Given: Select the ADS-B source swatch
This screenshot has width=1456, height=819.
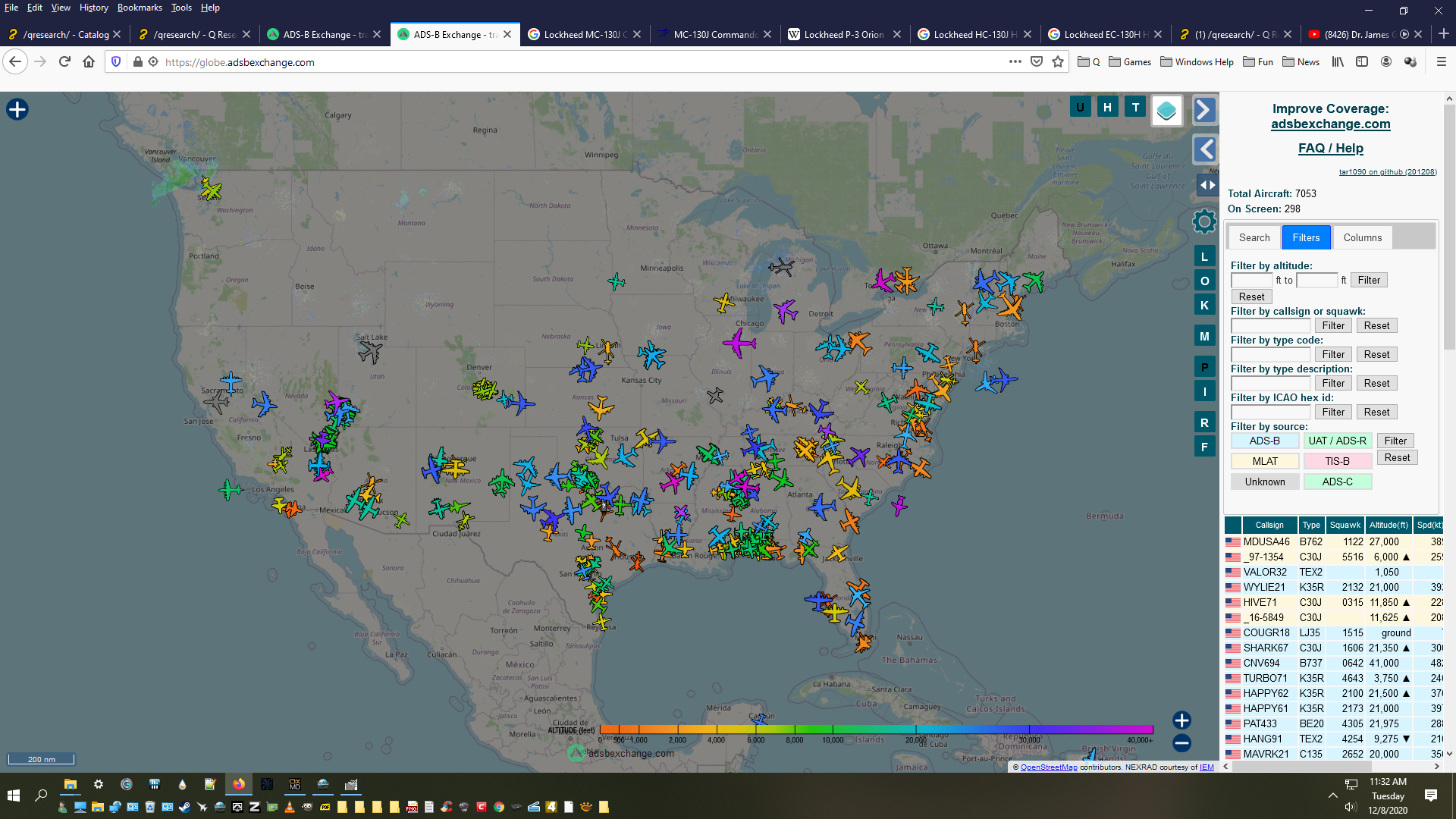Looking at the screenshot, I should click(1264, 441).
